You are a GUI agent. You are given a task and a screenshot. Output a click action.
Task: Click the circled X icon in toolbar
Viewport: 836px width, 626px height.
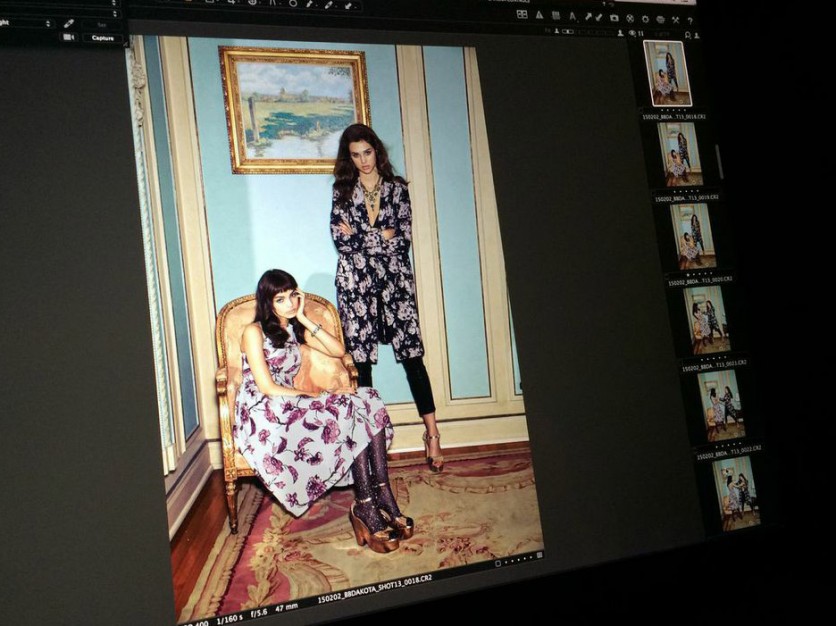(x=630, y=17)
